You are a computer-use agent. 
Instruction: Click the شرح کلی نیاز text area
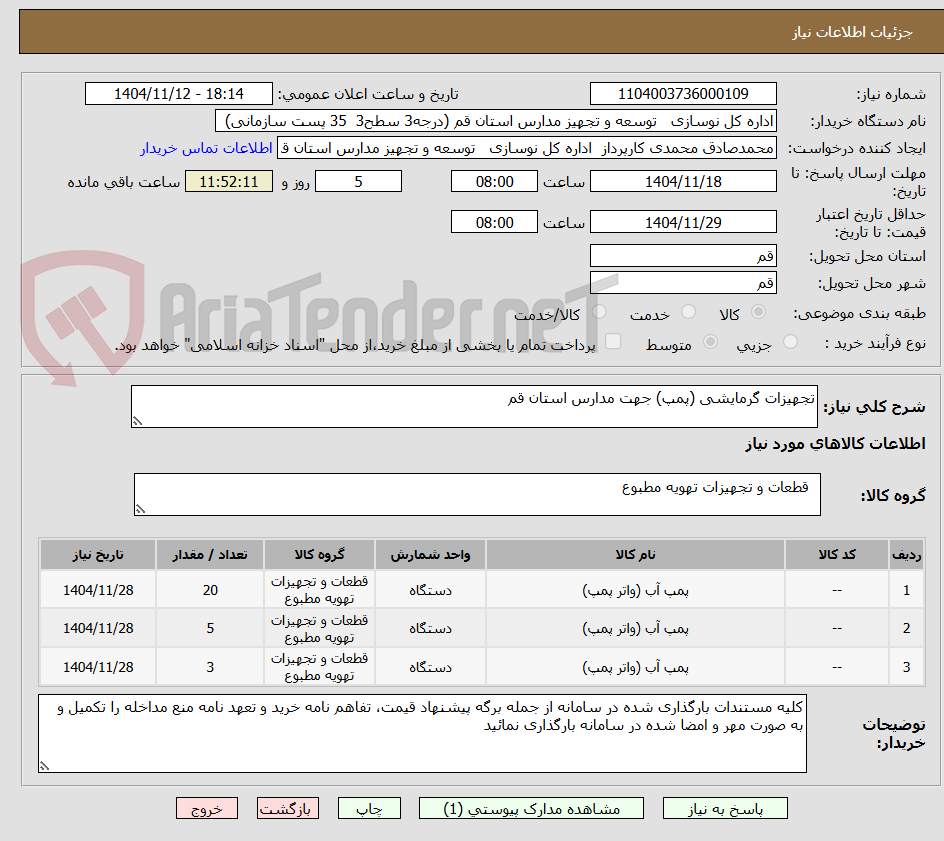click(474, 406)
